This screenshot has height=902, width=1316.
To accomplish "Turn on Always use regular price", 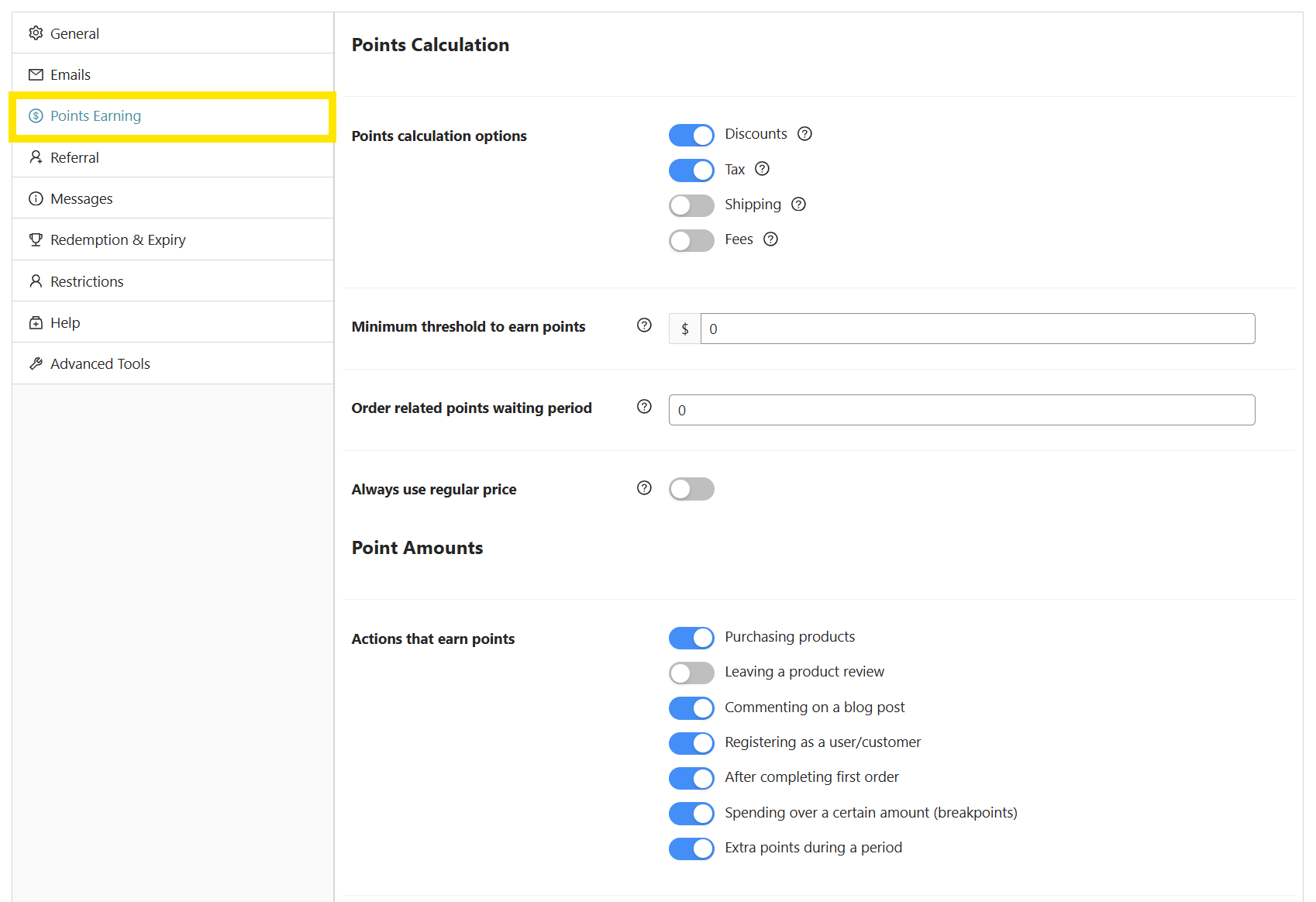I will [x=691, y=489].
